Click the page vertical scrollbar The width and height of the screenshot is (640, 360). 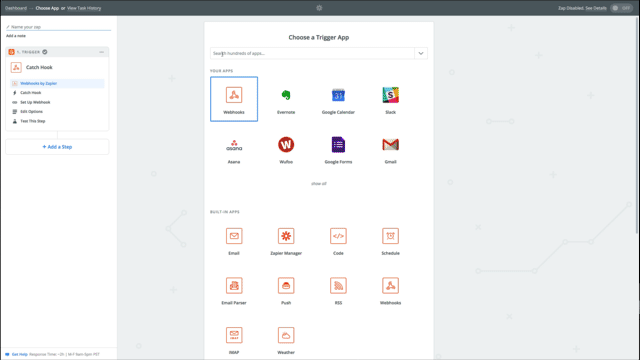[638, 124]
